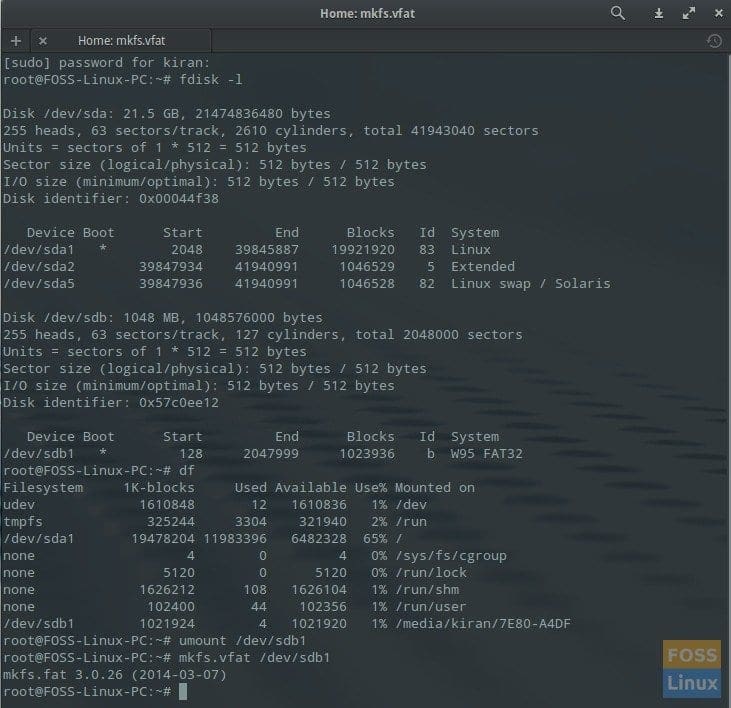This screenshot has width=731, height=708.
Task: Click the tmpfs filesystem row
Action: click(214, 522)
